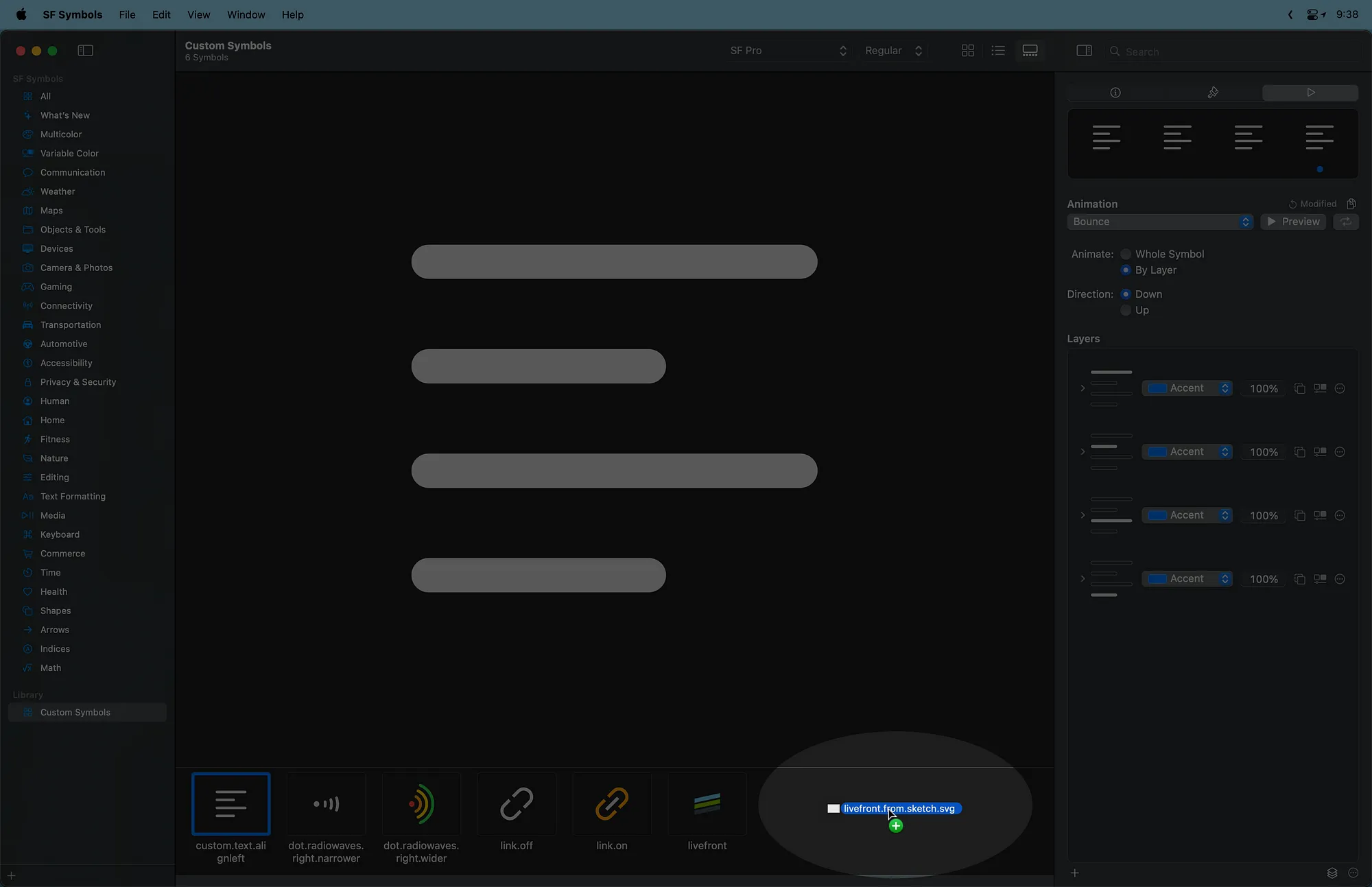Select Direction Down radio button

pyautogui.click(x=1125, y=293)
